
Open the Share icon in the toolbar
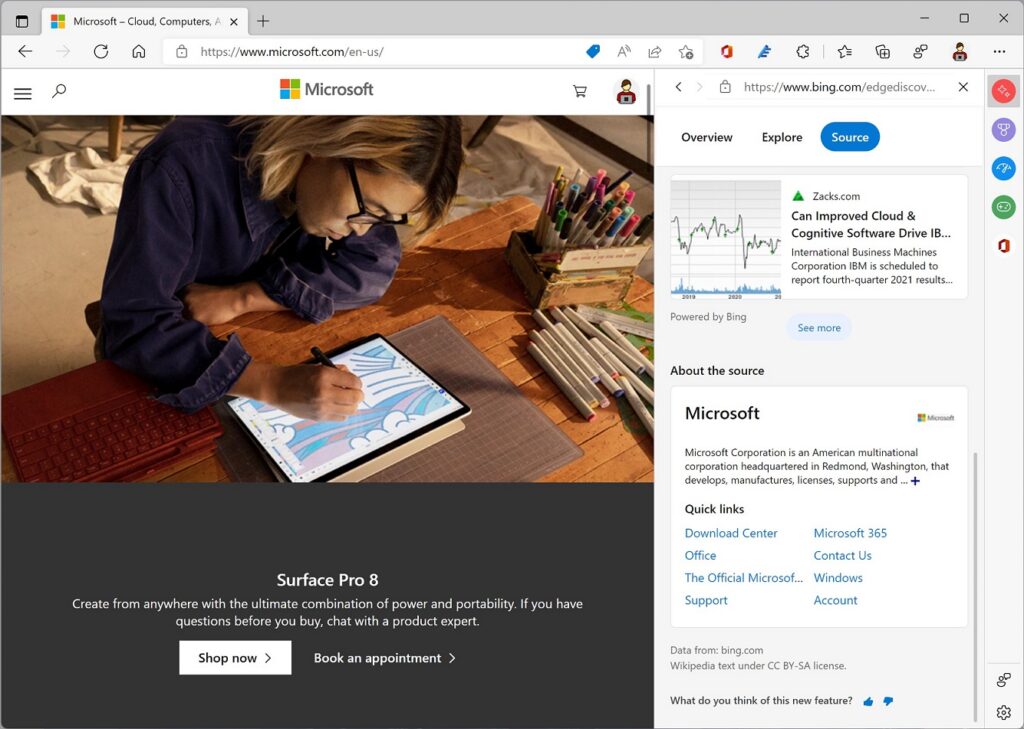654,51
